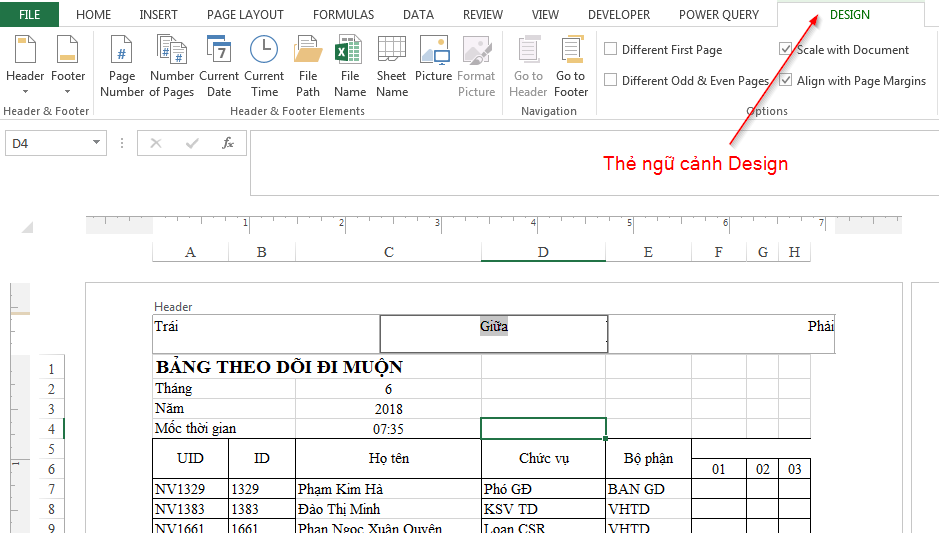The image size is (939, 533).
Task: Click cell 'BAN GD'
Action: click(649, 489)
